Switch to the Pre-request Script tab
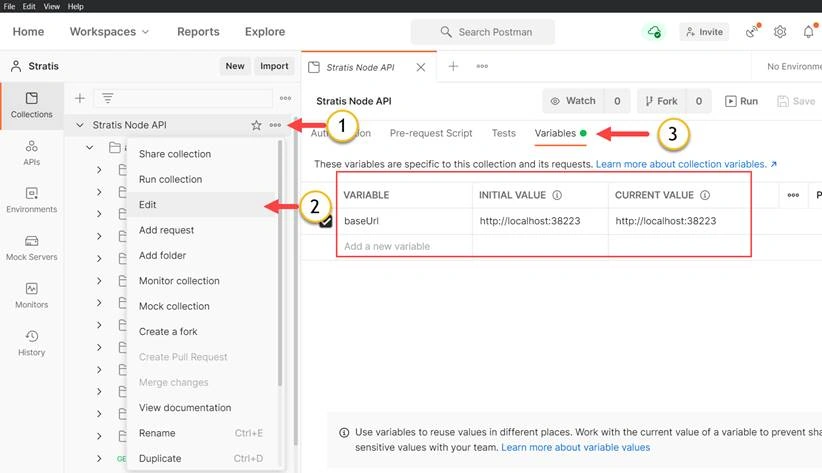Viewport: 822px width, 473px height. (431, 133)
